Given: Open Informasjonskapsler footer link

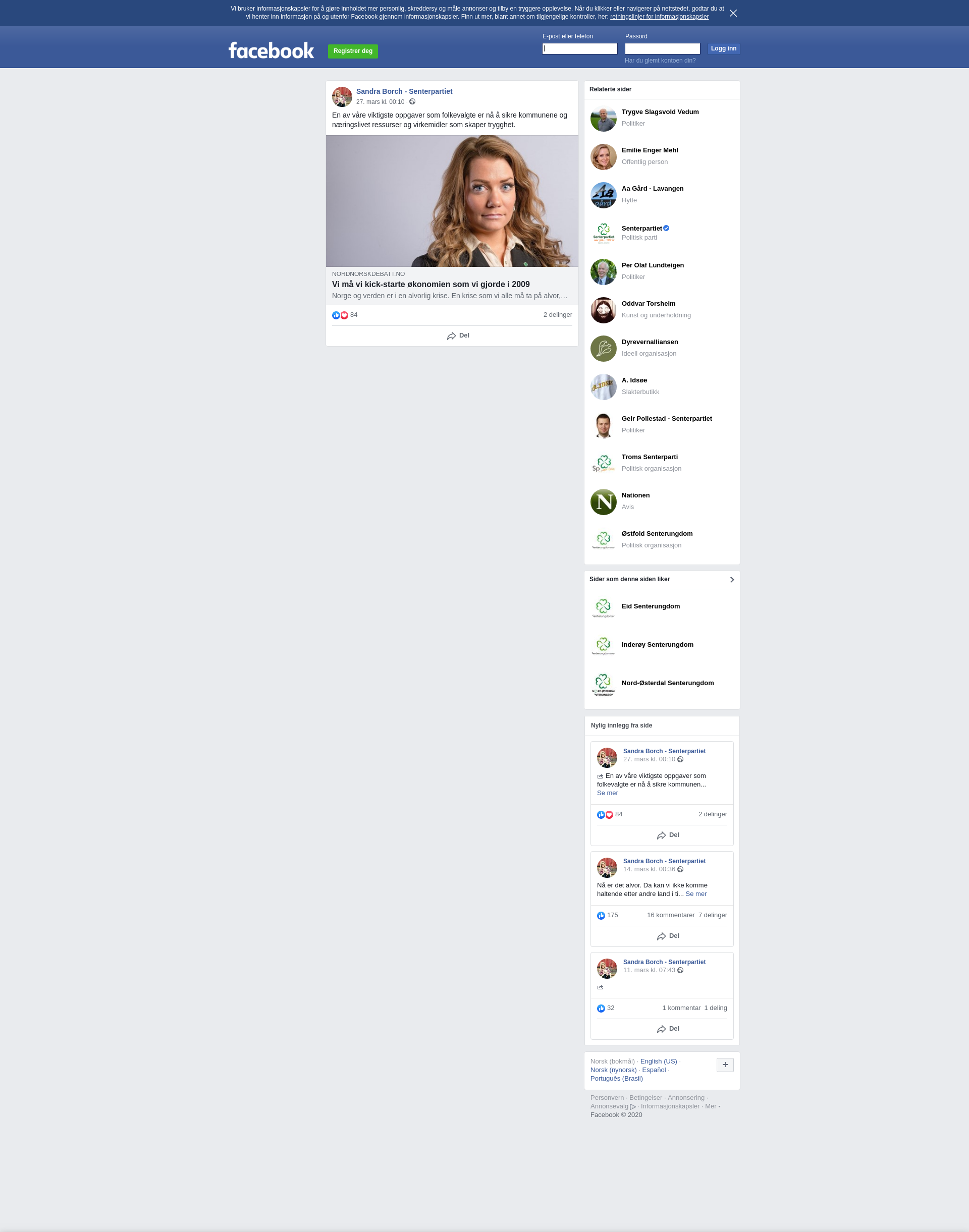Looking at the screenshot, I should pos(669,1106).
